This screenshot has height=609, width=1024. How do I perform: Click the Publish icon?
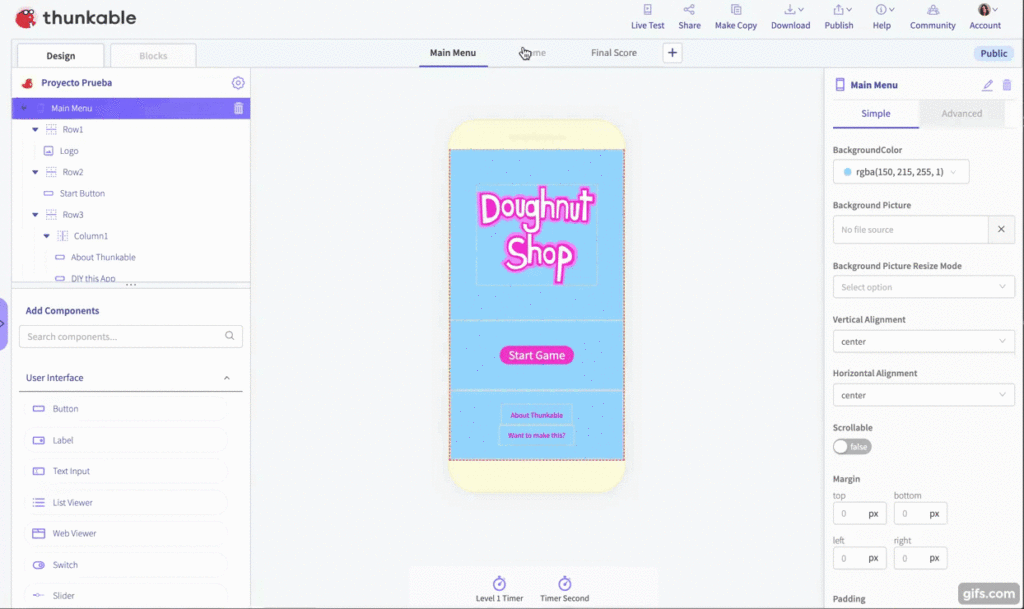(838, 10)
